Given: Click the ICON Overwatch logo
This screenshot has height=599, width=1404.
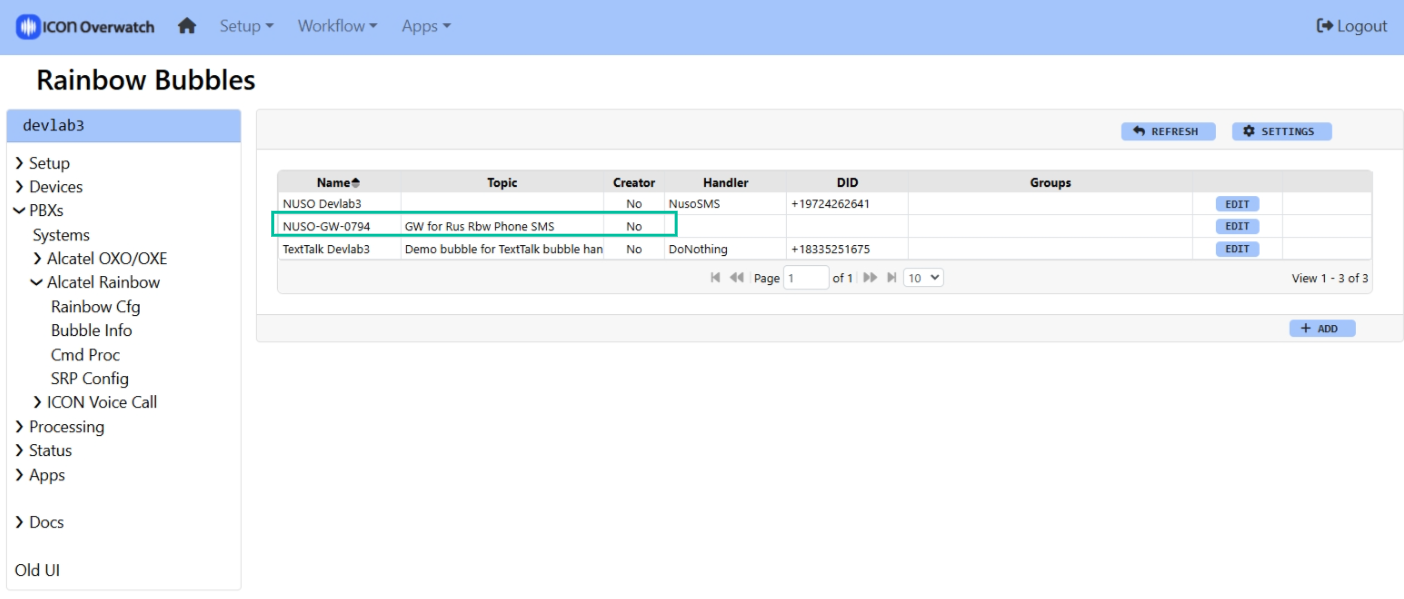Looking at the screenshot, I should click(86, 27).
